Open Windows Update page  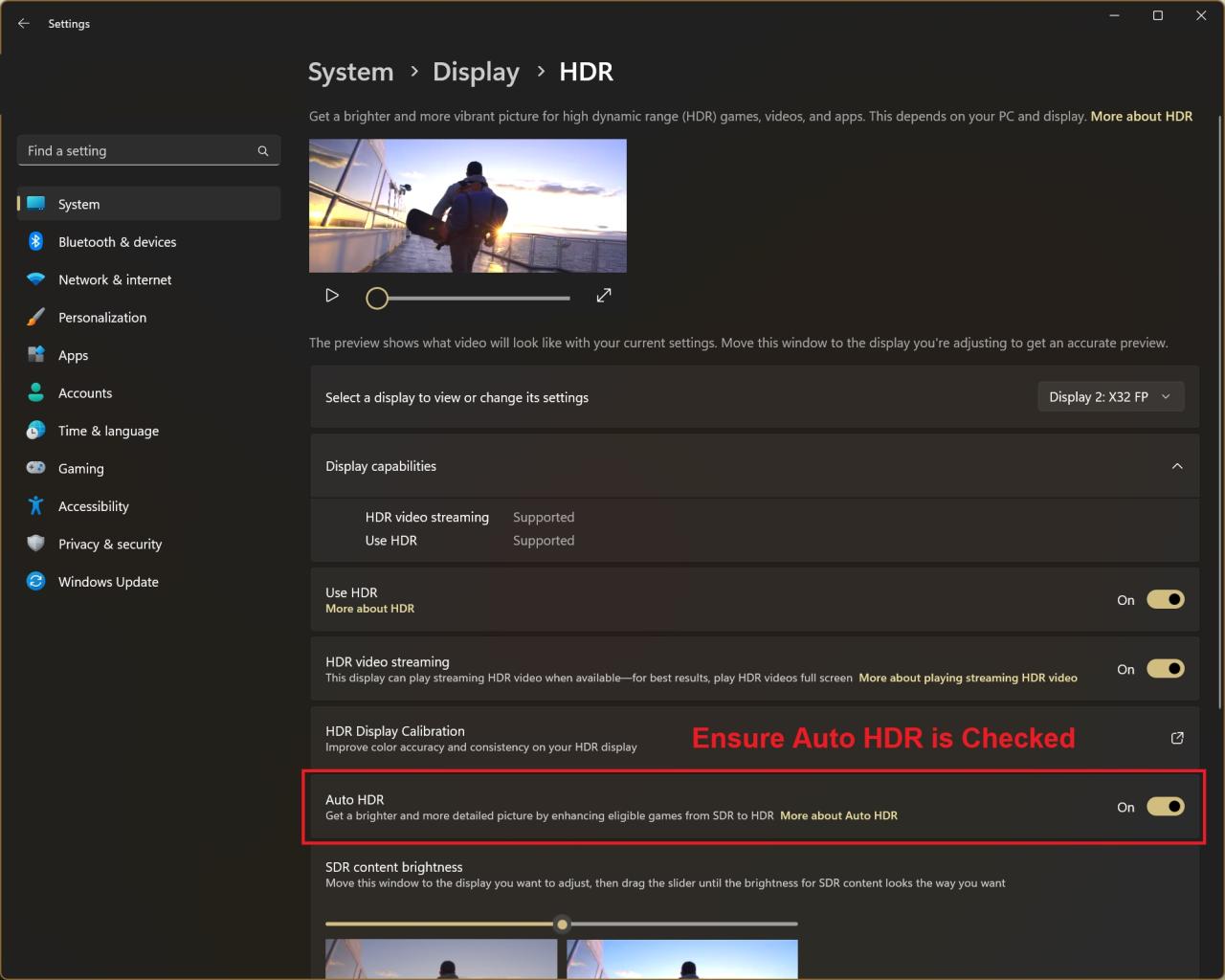point(108,582)
